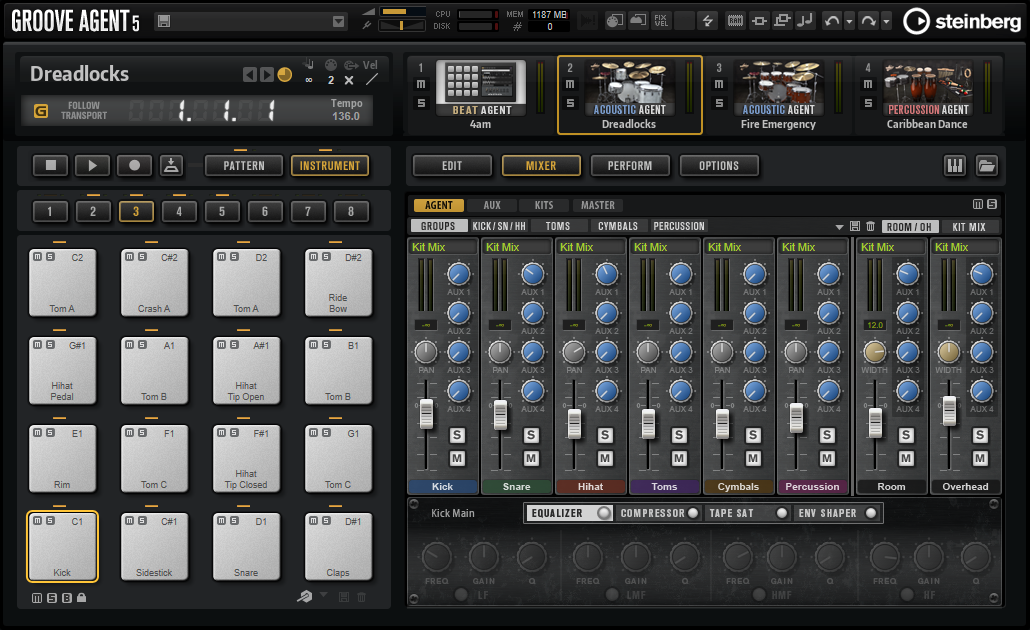Select the Fire Emergency agent slot
The image size is (1030, 630).
778,95
